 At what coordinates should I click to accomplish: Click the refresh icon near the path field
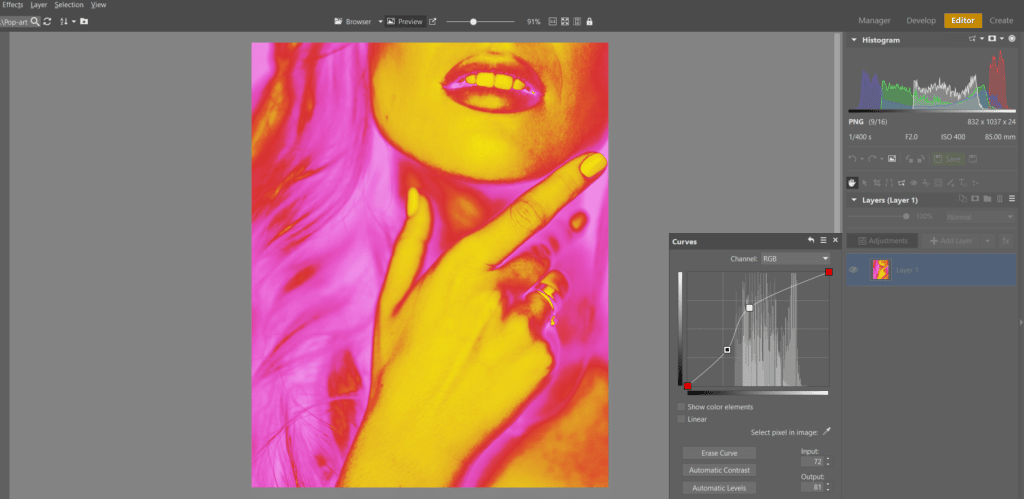point(47,21)
